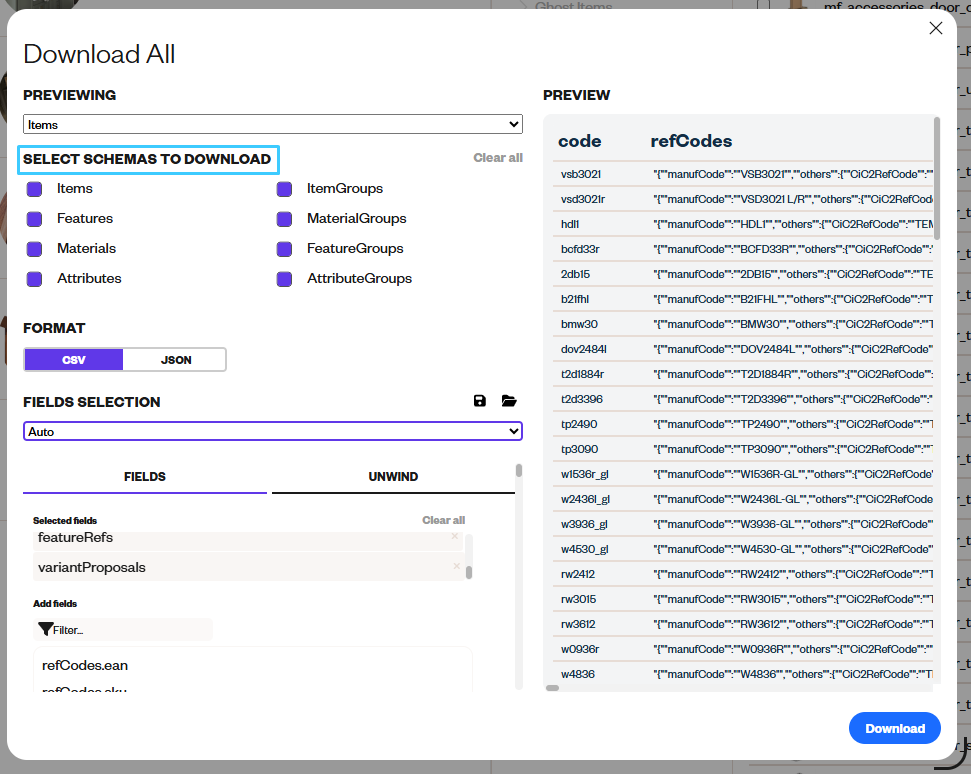Select the w3936_gl code cell
This screenshot has height=774, width=971.
coord(584,524)
